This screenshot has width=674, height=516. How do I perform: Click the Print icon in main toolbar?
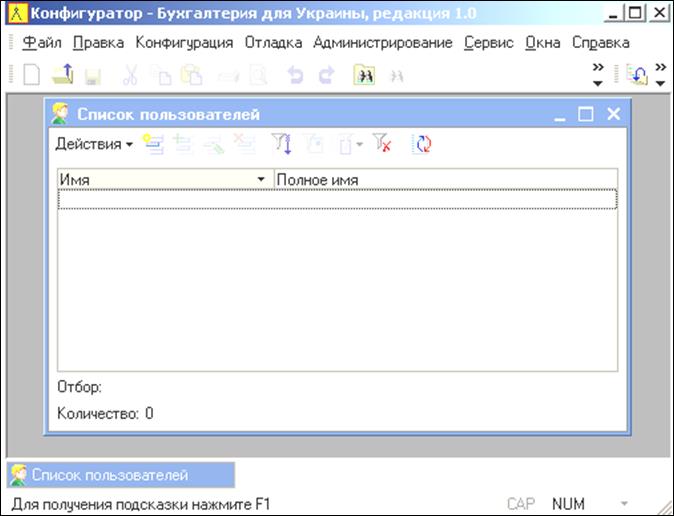228,77
